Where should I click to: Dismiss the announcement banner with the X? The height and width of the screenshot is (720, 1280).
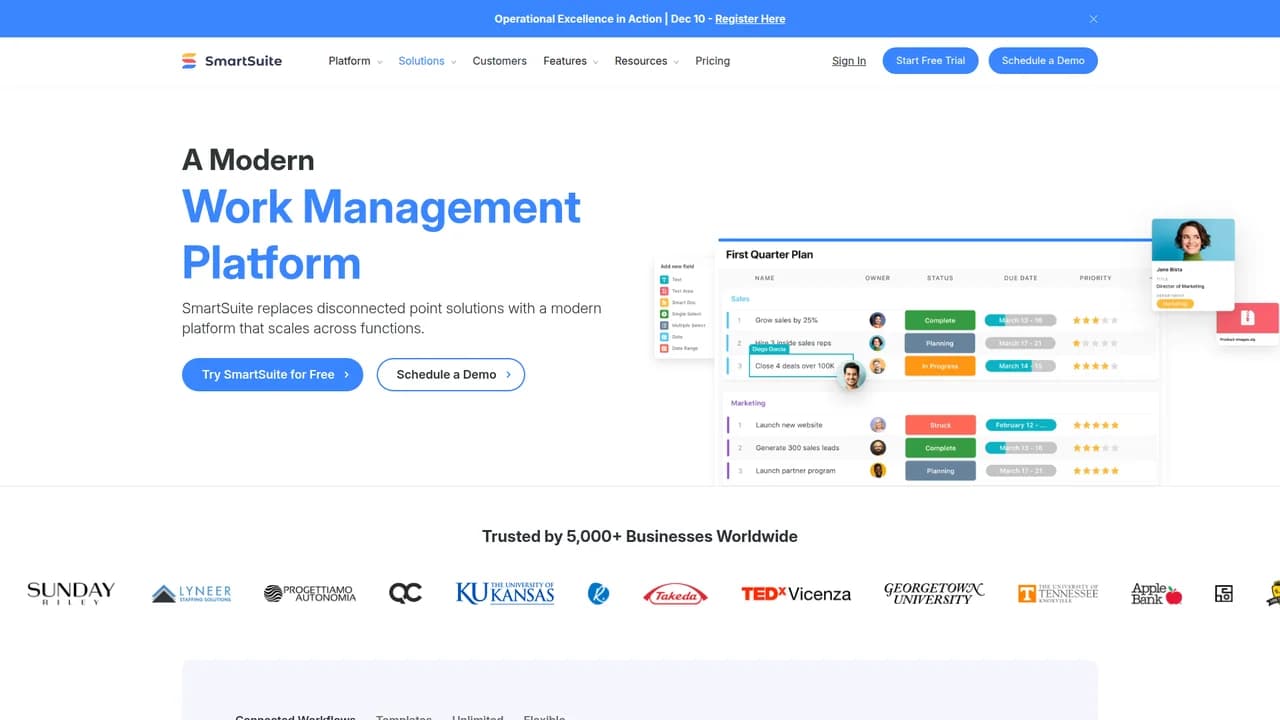1094,19
